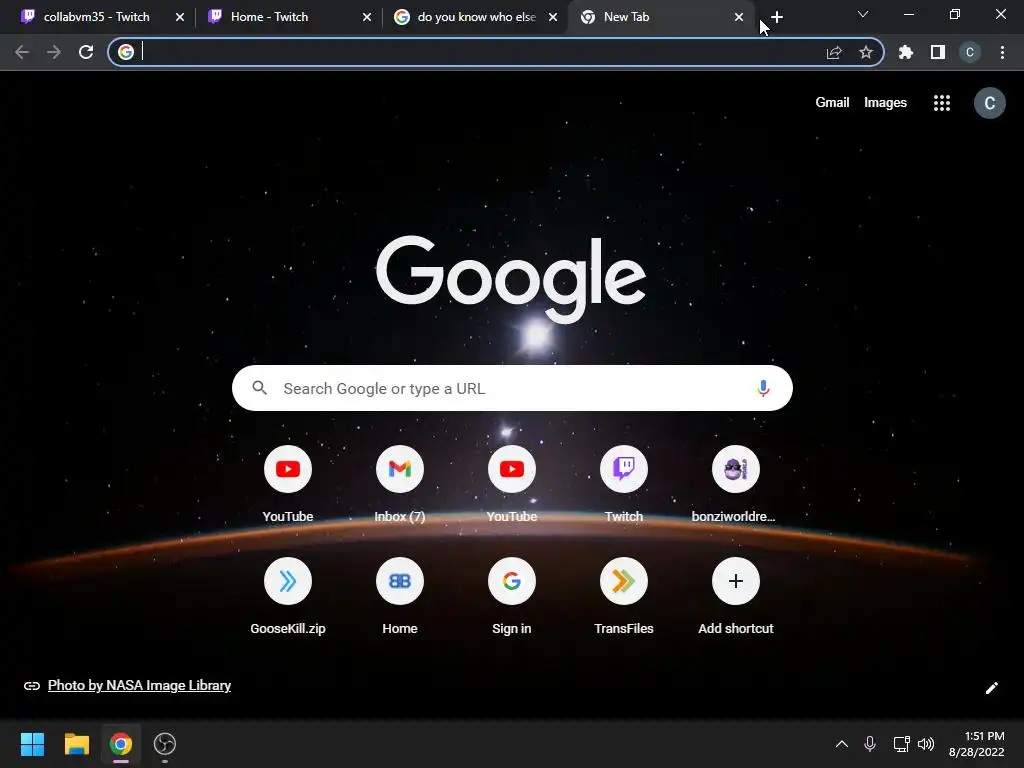Click the forward navigation arrow
Image resolution: width=1024 pixels, height=768 pixels.
tap(54, 52)
